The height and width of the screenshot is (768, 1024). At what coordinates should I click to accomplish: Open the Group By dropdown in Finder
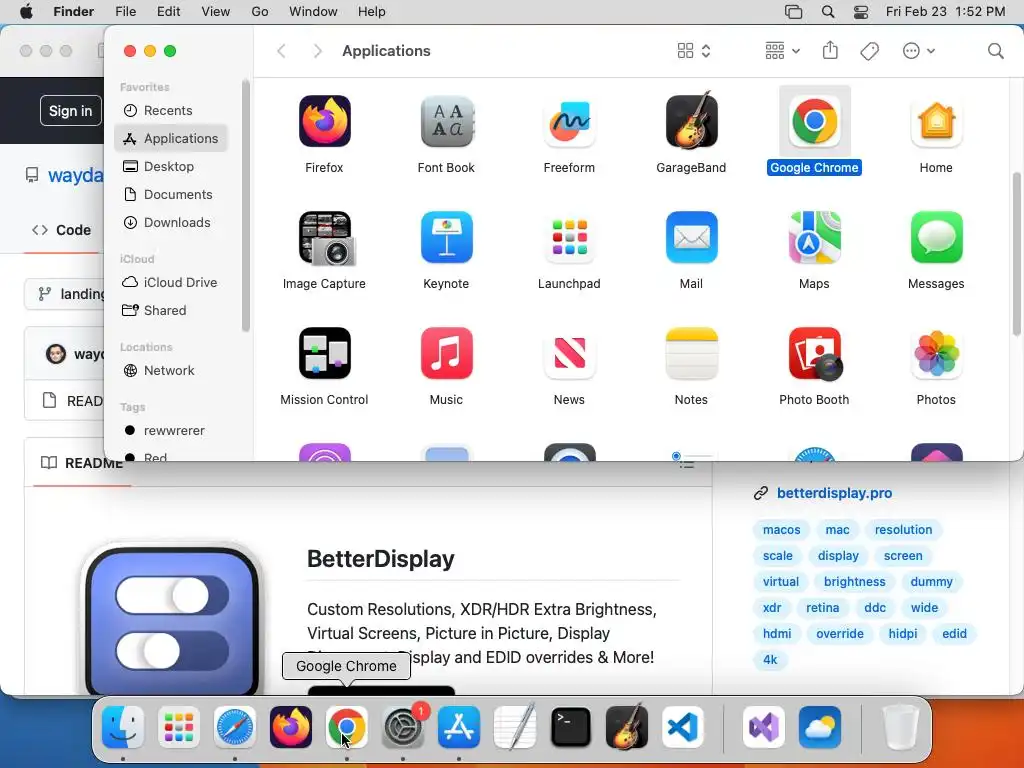tap(782, 51)
